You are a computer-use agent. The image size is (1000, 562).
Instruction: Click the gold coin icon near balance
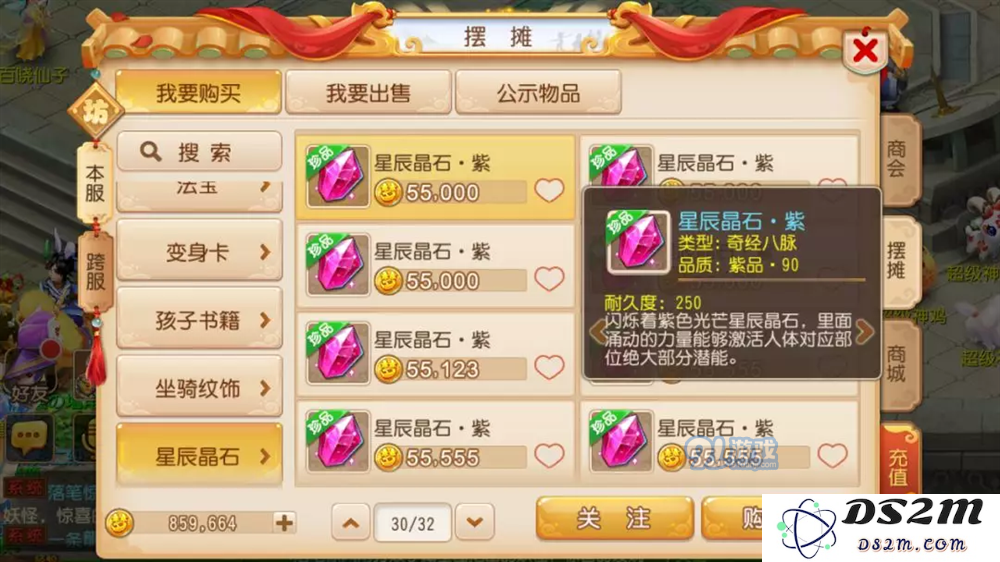(x=119, y=523)
